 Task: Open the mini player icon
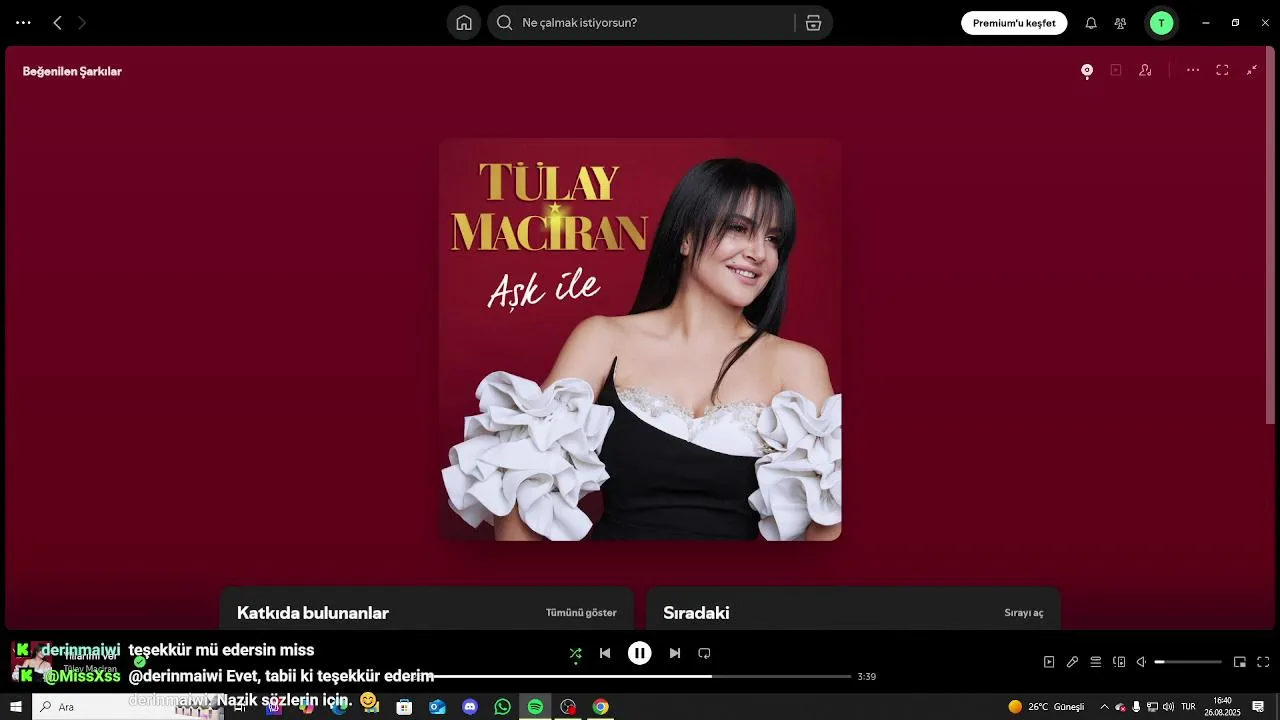pos(1240,662)
